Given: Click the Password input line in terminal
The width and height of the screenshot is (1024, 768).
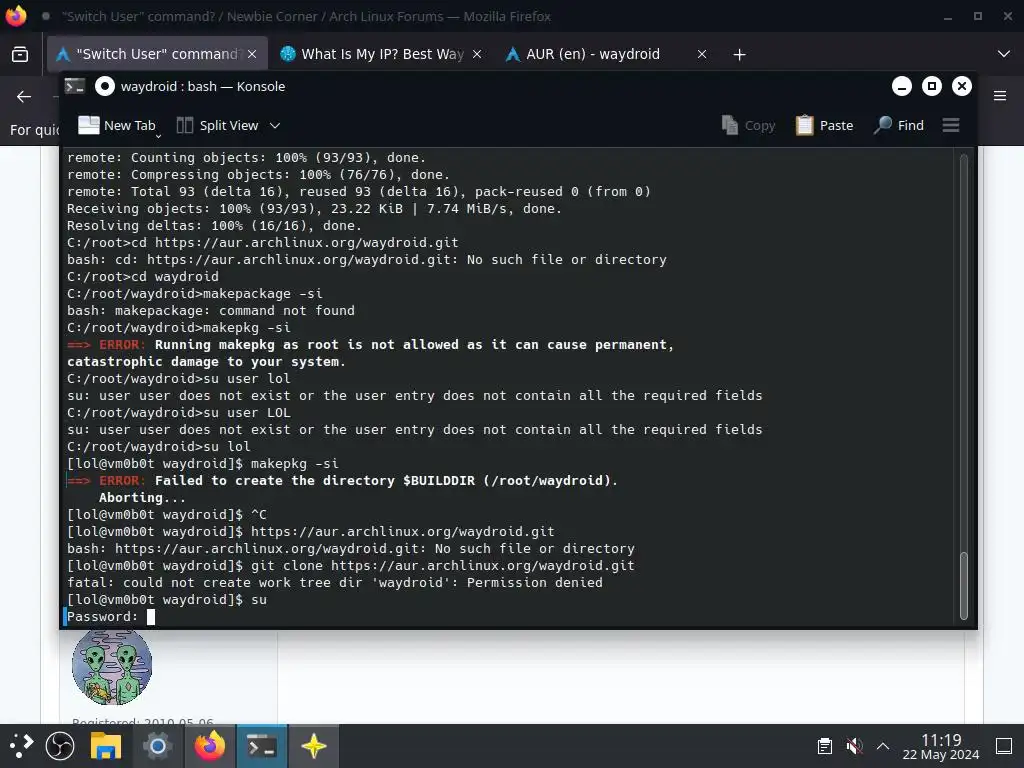Looking at the screenshot, I should (509, 616).
